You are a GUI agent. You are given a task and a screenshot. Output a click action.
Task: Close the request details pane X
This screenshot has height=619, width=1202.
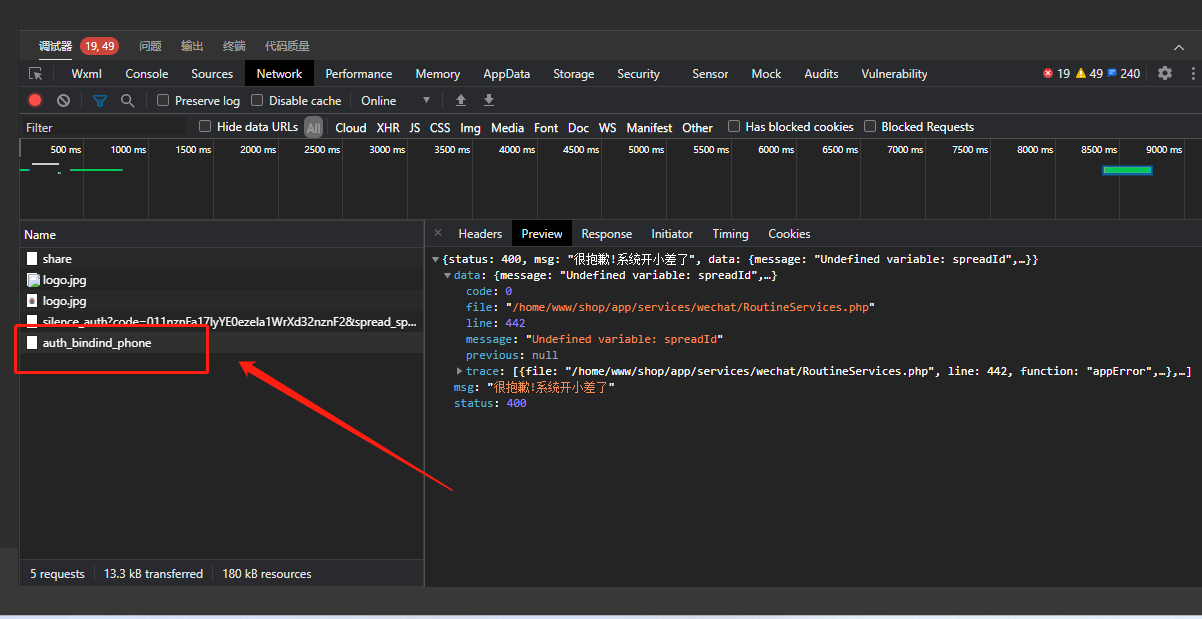[x=437, y=233]
